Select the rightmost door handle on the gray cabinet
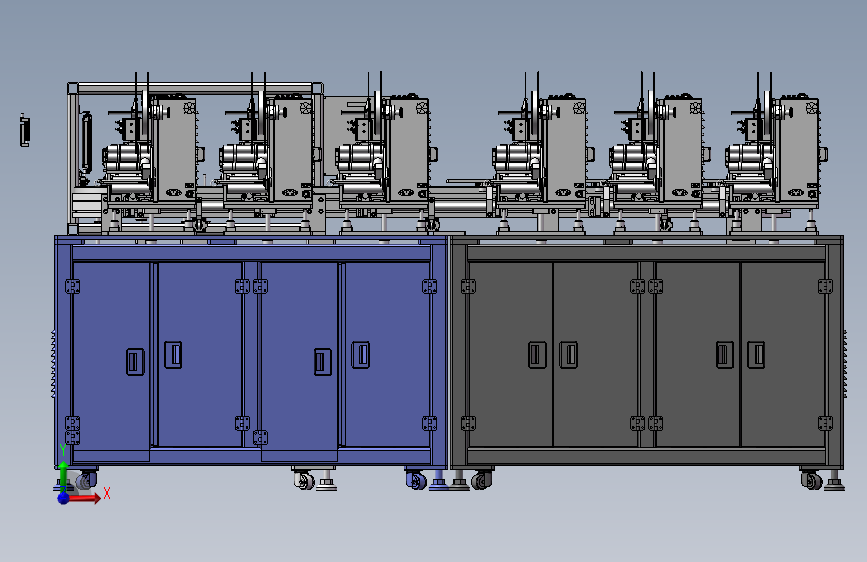 756,355
